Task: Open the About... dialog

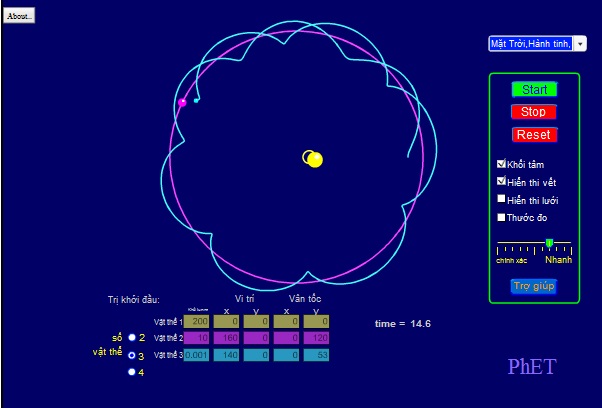Action: tap(19, 16)
